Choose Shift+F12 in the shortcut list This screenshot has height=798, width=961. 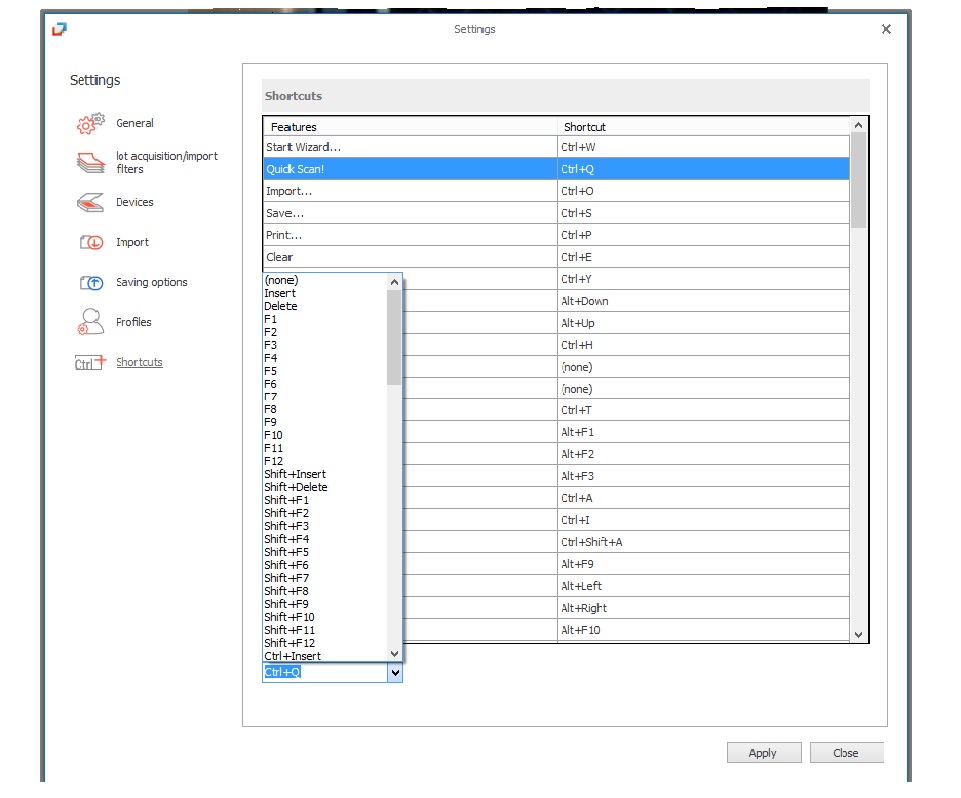[325, 643]
